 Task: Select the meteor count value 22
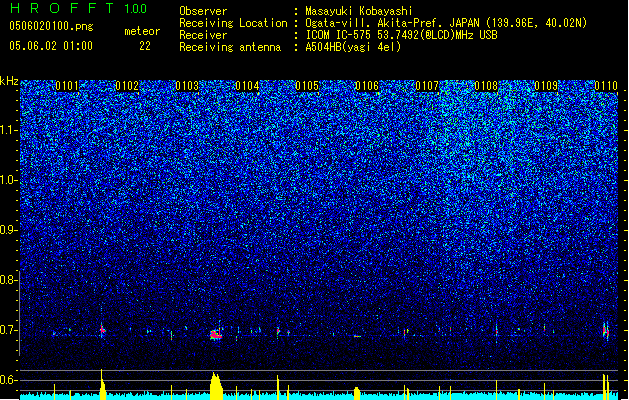pyautogui.click(x=145, y=46)
